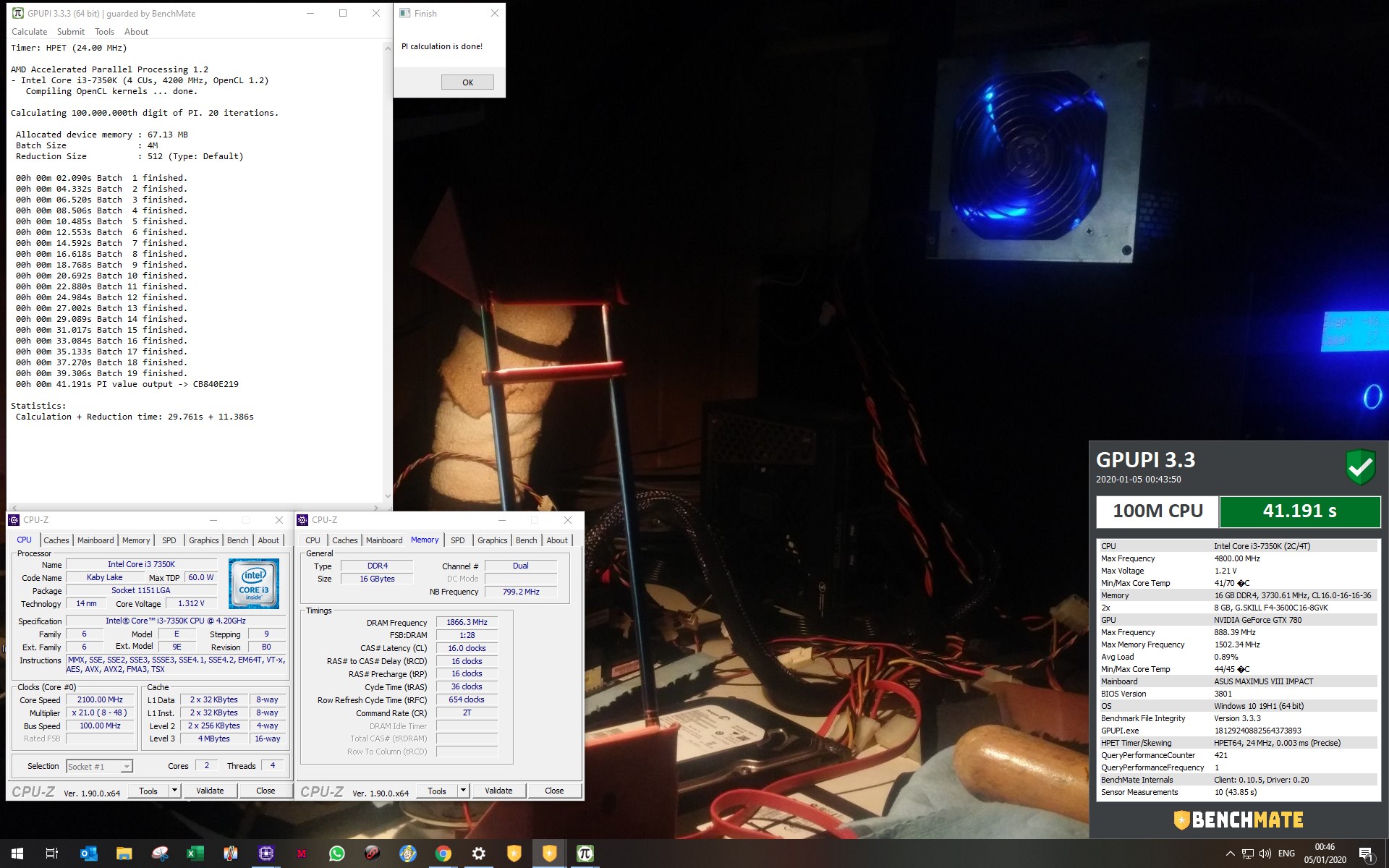The image size is (1389, 868).
Task: Click Validate in right CPU-Z window
Action: (498, 791)
